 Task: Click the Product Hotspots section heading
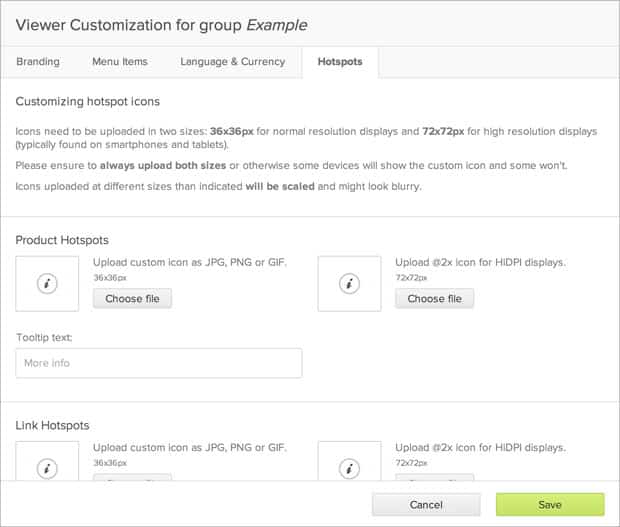click(x=63, y=240)
